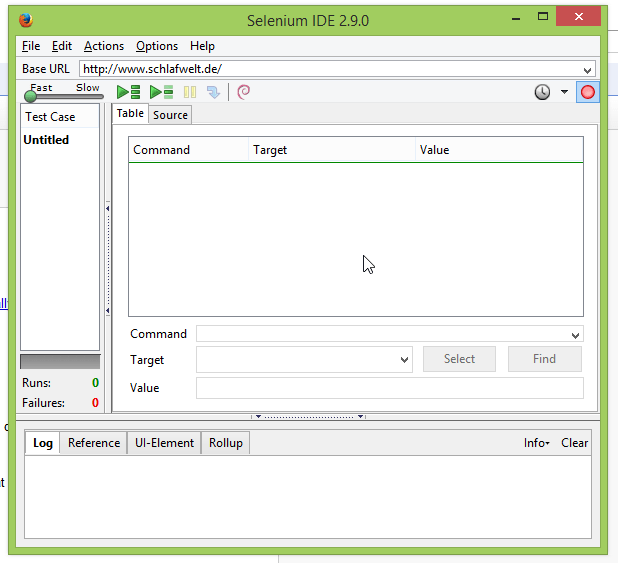The width and height of the screenshot is (618, 563).
Task: Minimize the Selenium IDE window
Action: coord(516,18)
